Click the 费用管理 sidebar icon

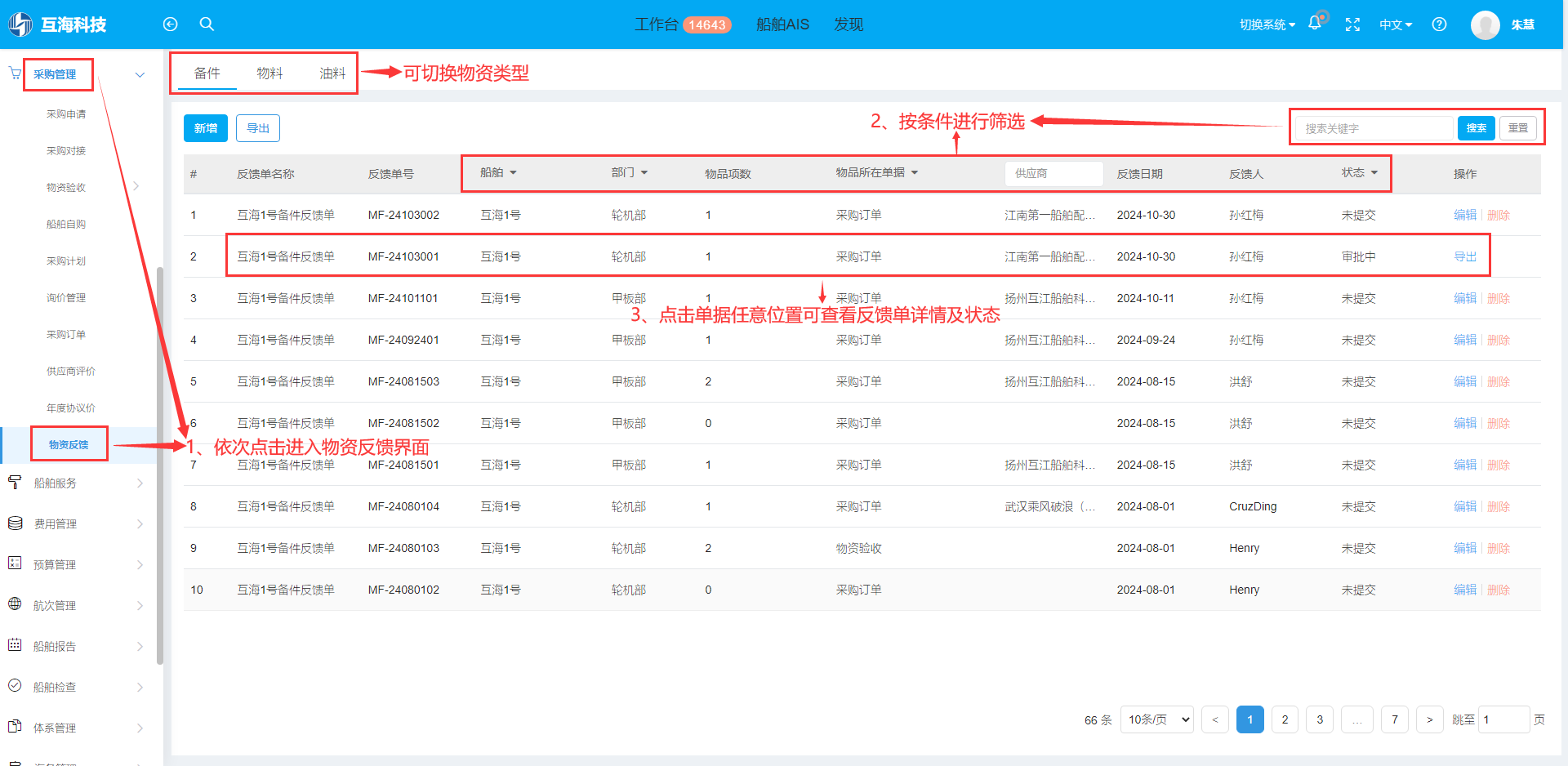click(15, 523)
